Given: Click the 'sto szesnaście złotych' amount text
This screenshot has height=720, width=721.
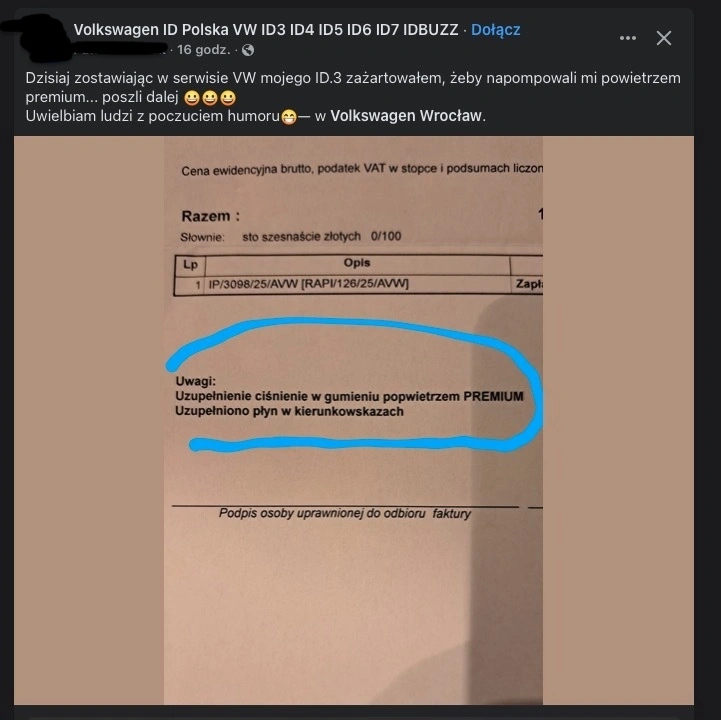Looking at the screenshot, I should pos(302,236).
